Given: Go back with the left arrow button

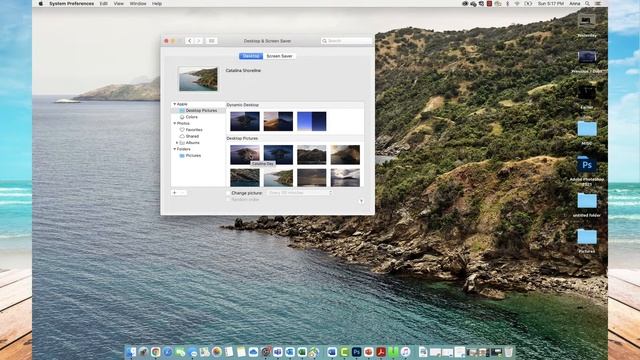Looking at the screenshot, I should pos(189,41).
